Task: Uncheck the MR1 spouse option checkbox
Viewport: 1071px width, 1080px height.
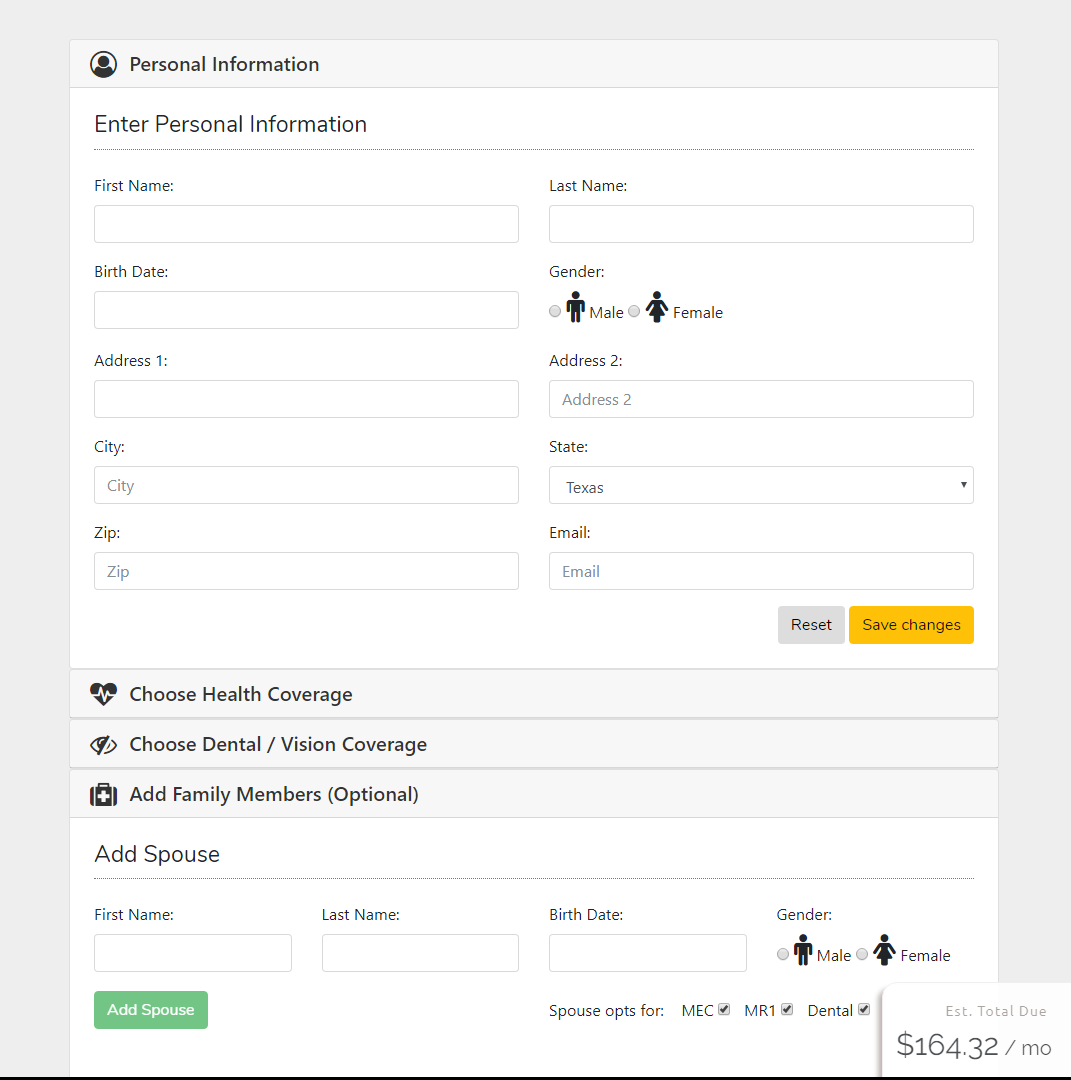Action: point(787,1010)
